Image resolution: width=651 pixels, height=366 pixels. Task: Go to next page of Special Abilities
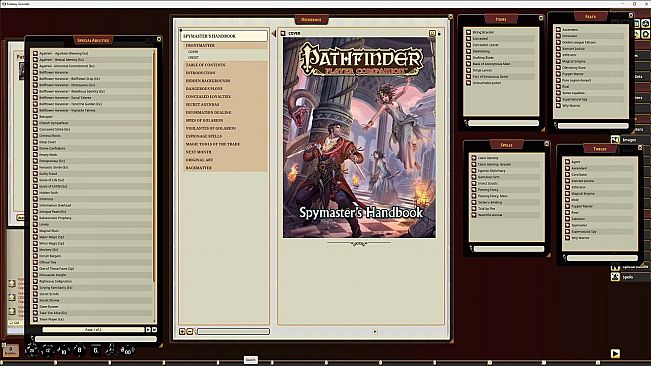tap(148, 329)
